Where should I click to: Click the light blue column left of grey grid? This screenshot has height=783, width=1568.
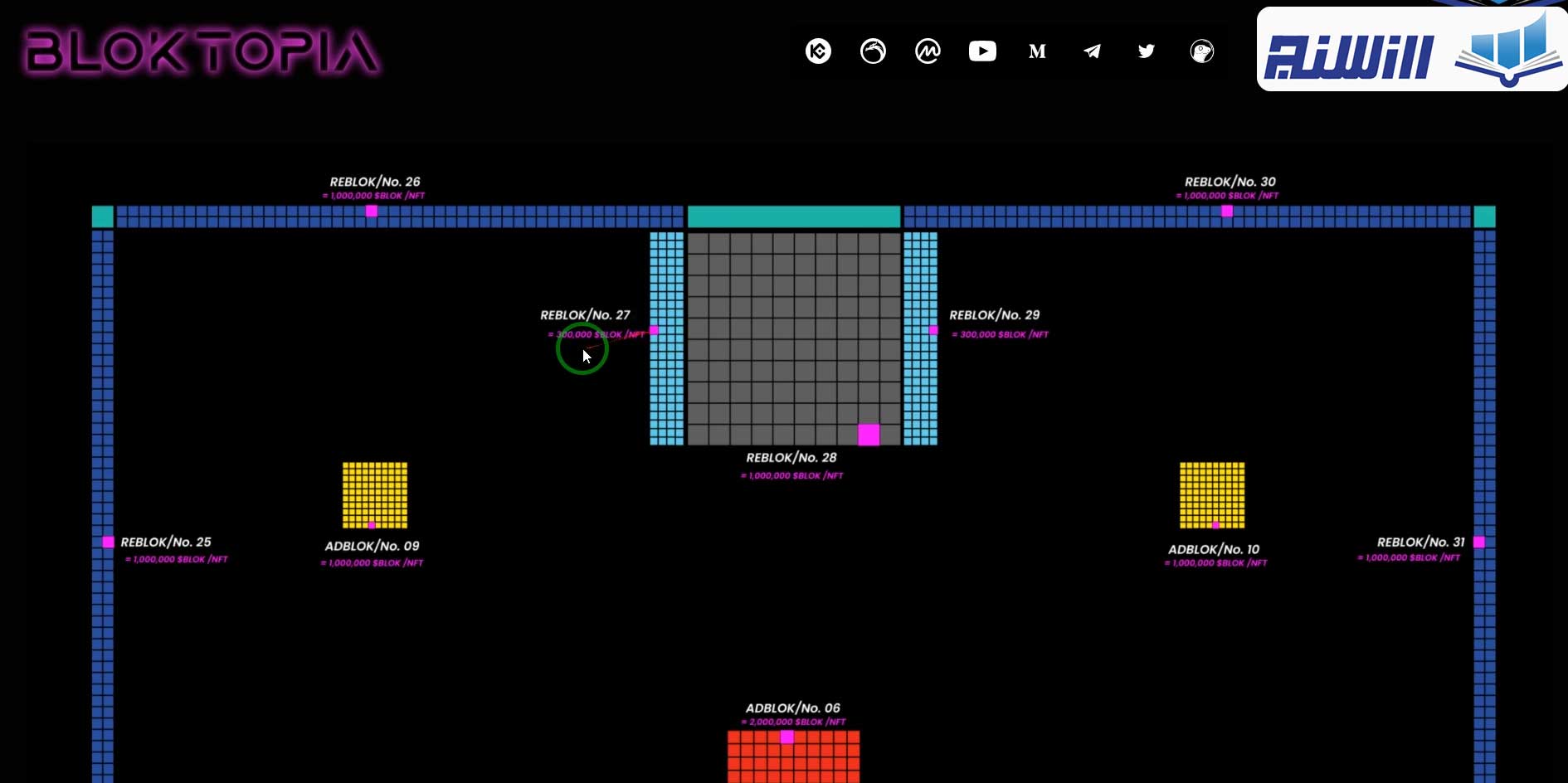coord(667,339)
